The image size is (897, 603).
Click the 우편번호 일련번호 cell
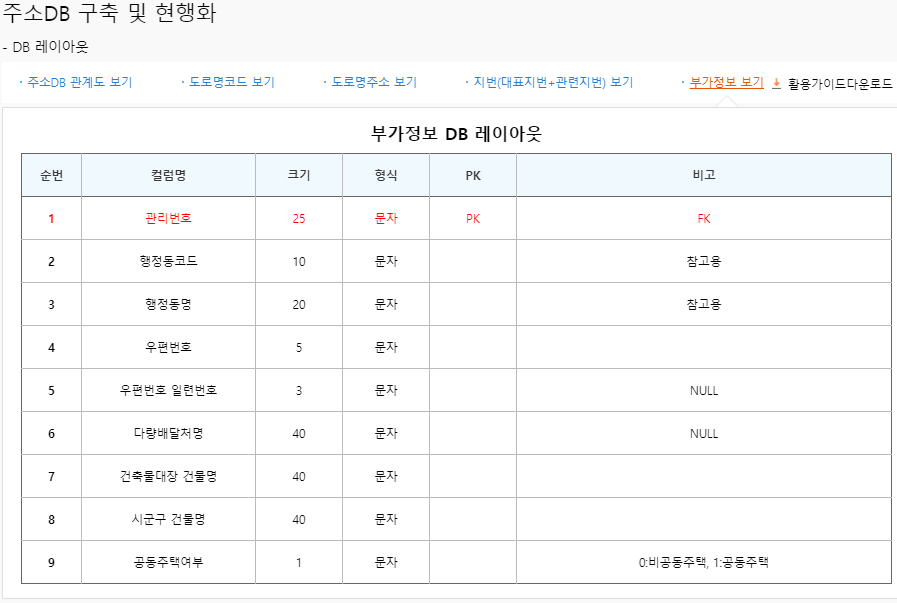point(168,390)
